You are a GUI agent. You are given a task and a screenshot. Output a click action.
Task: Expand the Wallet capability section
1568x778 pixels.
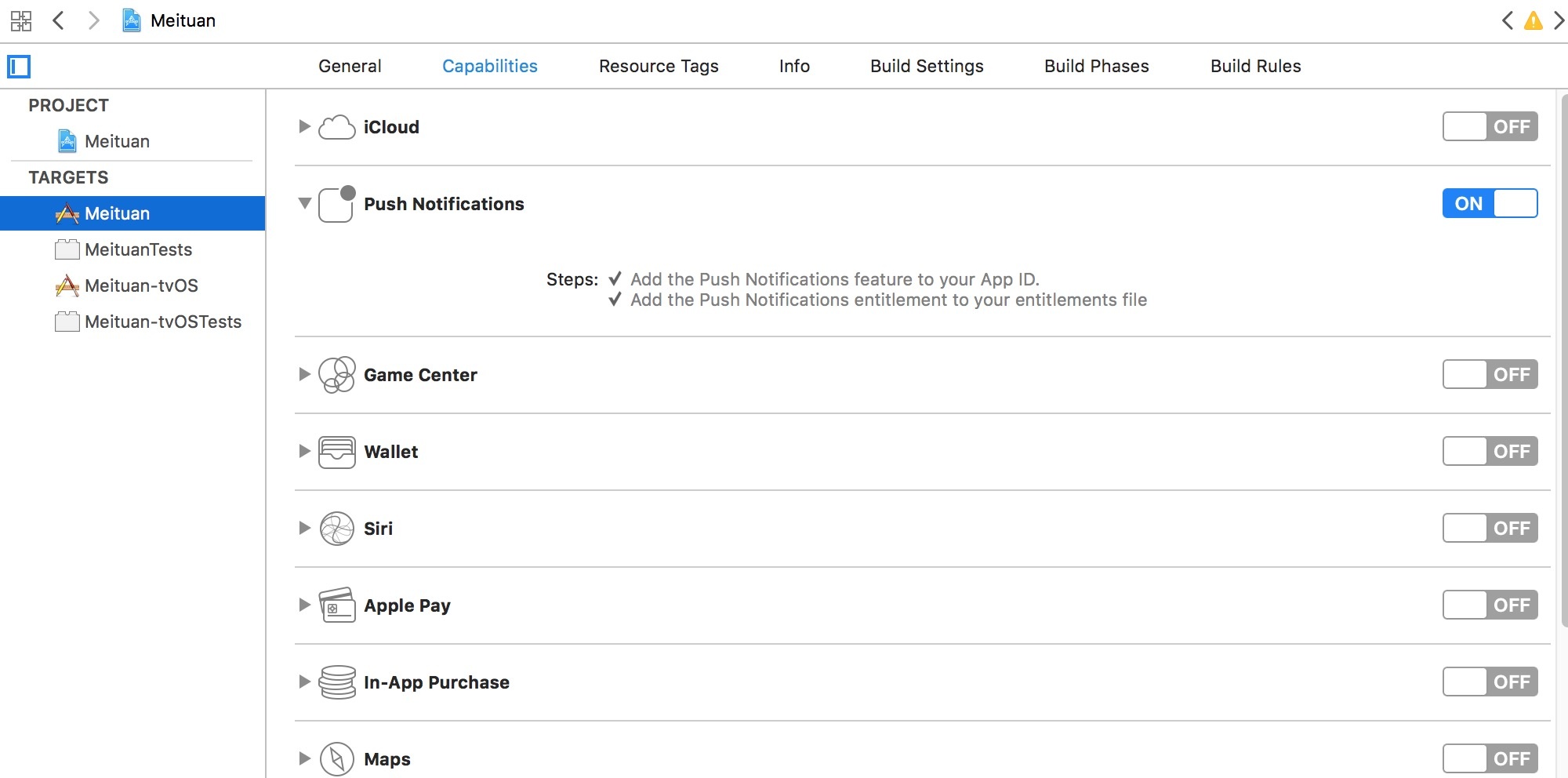305,452
